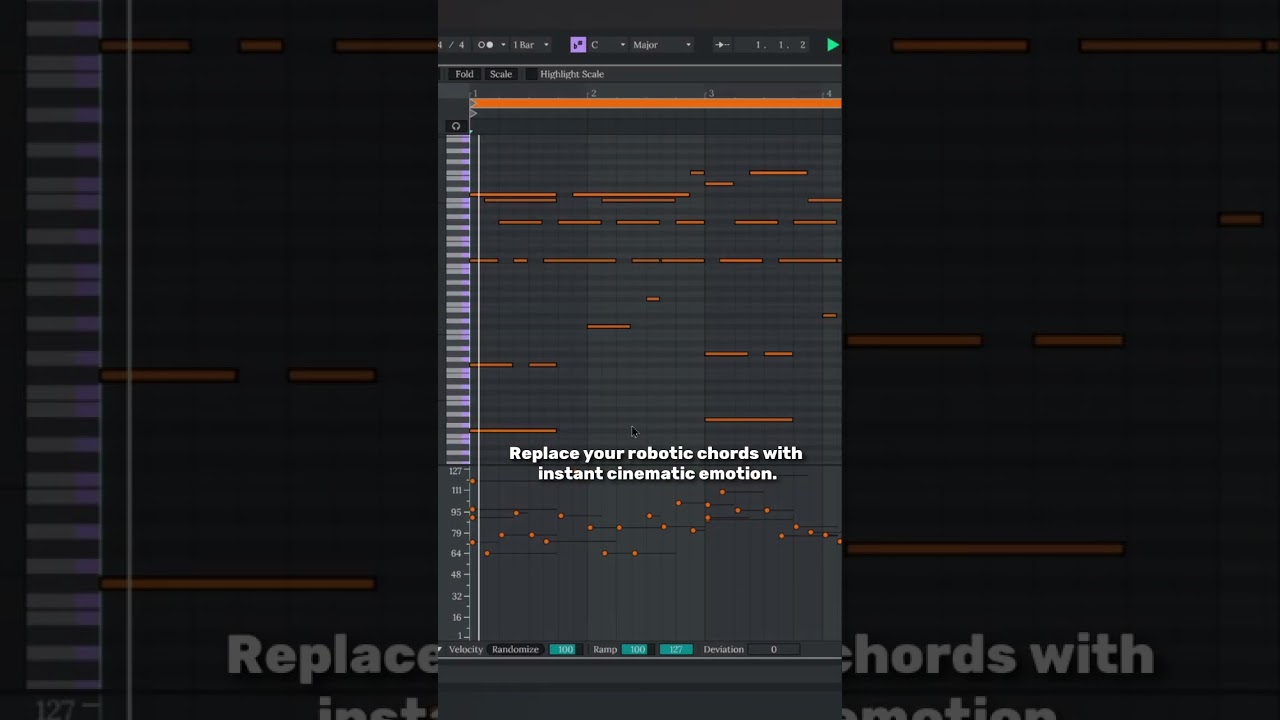Image resolution: width=1280 pixels, height=720 pixels.
Task: Click the Velocity lane label
Action: (x=465, y=649)
